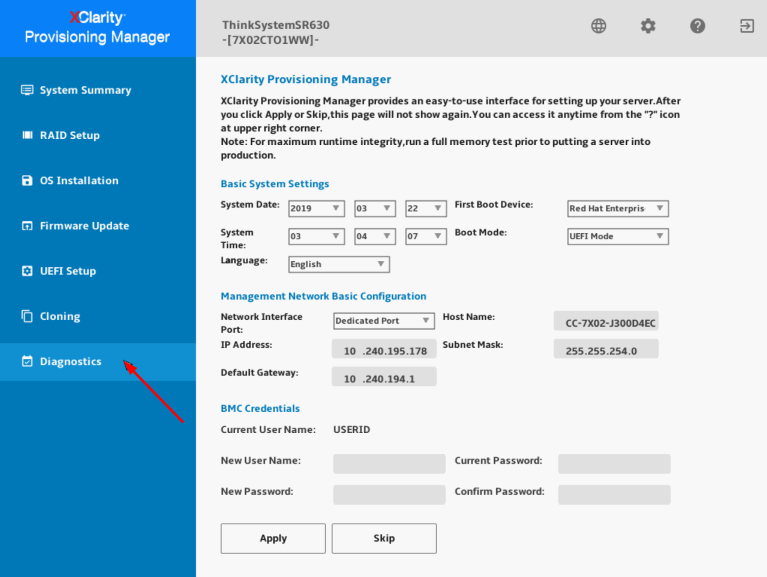Click the Management Network Basic Configuration heading

(323, 296)
